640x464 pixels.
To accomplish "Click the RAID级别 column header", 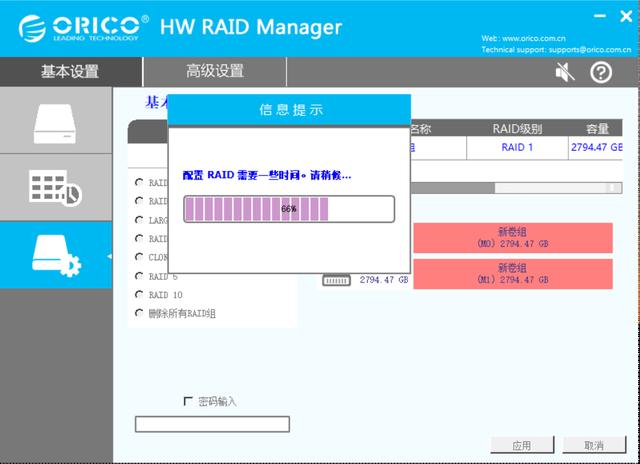I will click(x=517, y=129).
